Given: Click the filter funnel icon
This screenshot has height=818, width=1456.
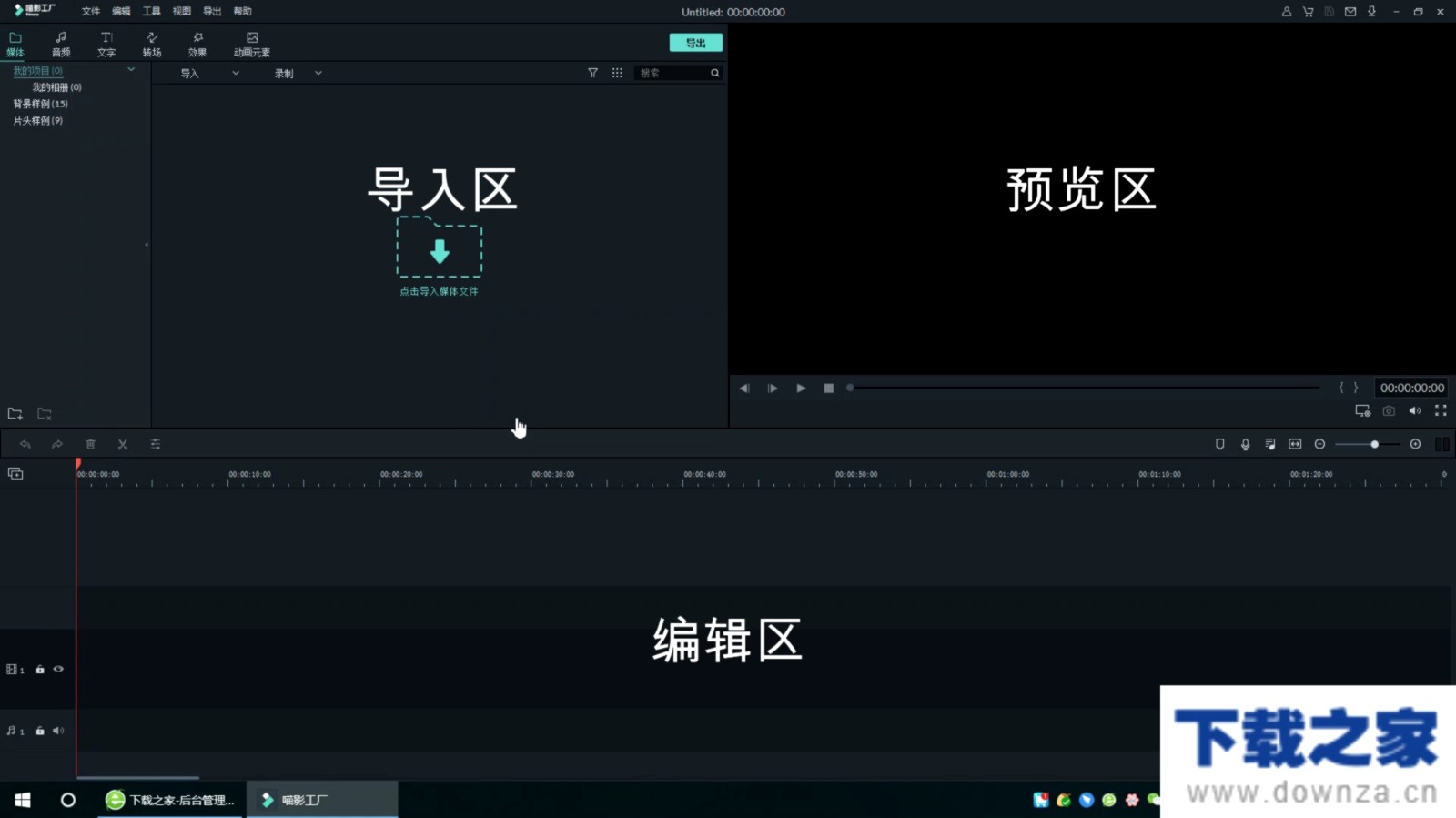Looking at the screenshot, I should pos(593,73).
